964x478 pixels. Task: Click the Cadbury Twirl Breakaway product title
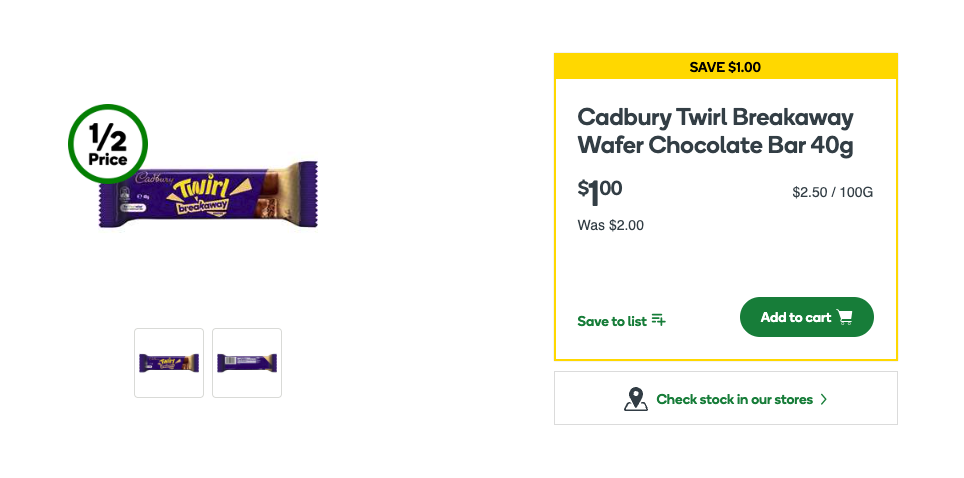tap(715, 131)
